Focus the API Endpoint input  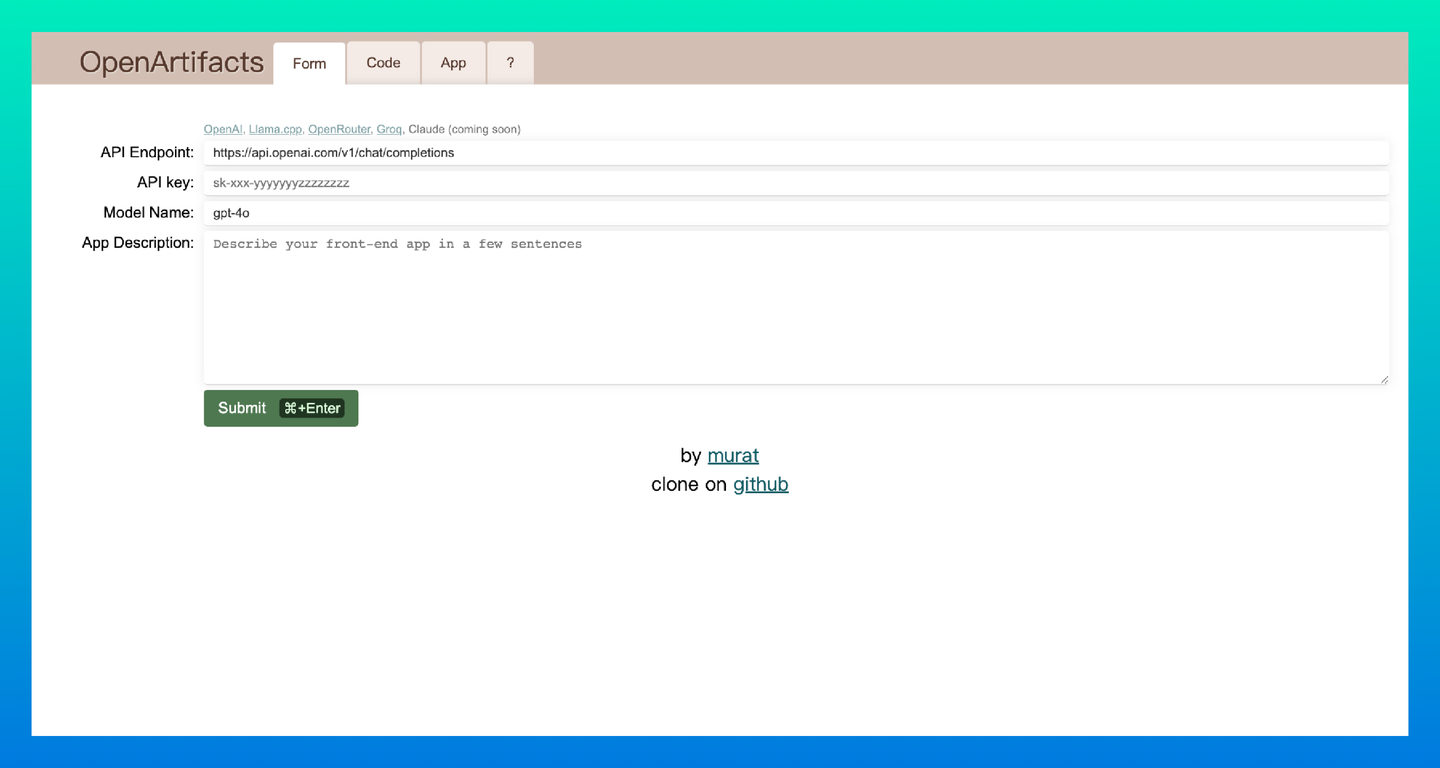click(700, 152)
